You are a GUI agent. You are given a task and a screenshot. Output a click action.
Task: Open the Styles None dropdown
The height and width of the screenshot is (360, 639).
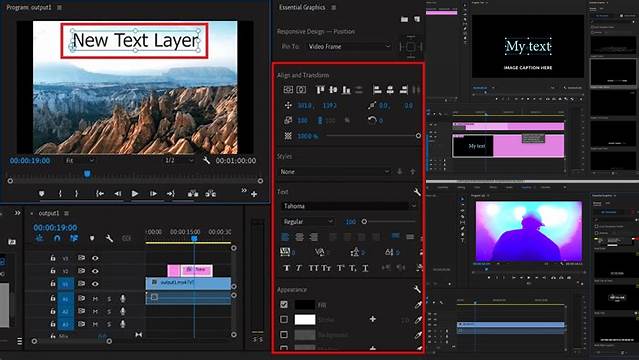[335, 172]
